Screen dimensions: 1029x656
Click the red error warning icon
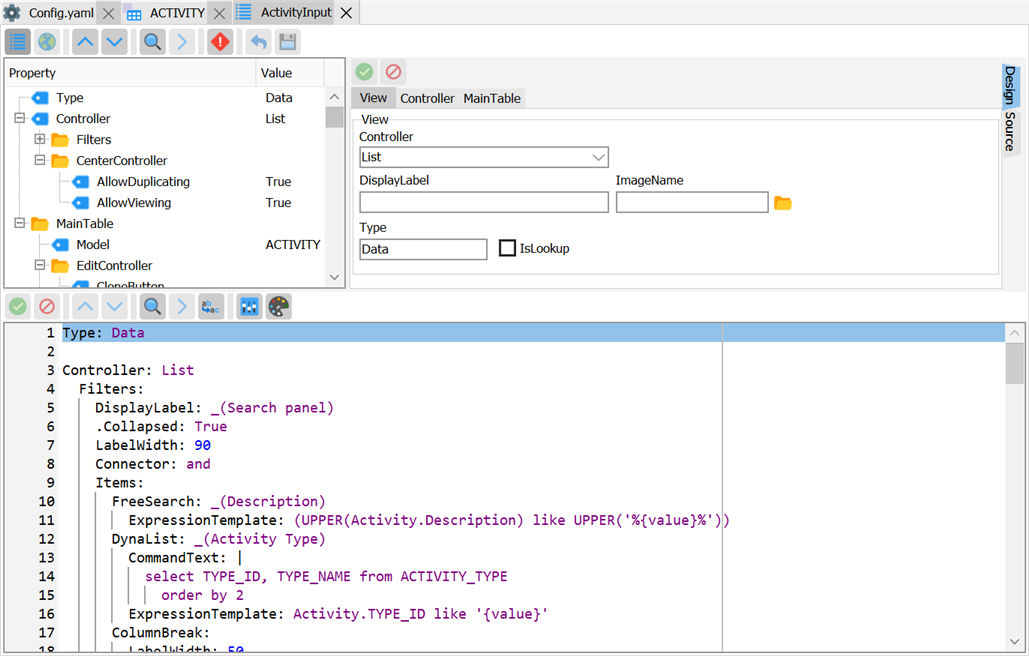tap(220, 42)
